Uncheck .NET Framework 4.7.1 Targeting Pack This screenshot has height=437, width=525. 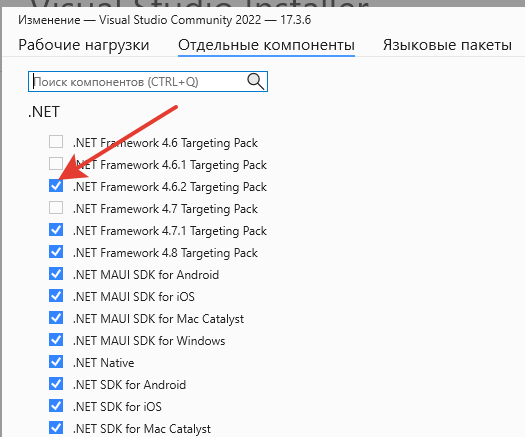[56, 230]
